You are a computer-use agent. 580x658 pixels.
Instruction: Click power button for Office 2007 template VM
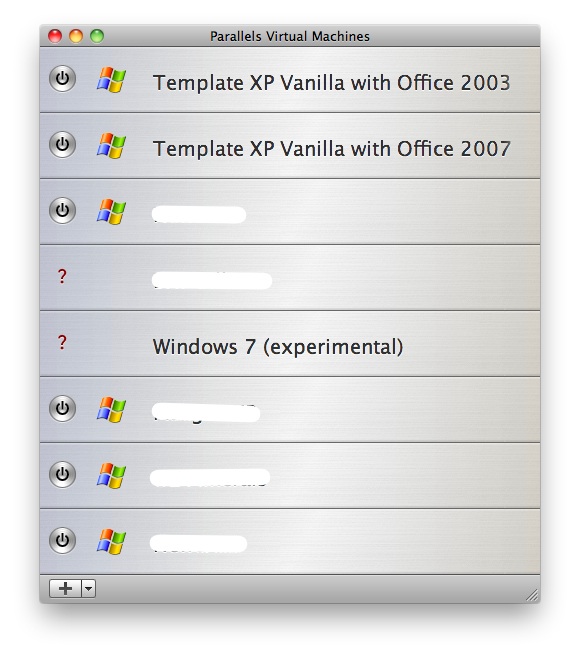click(x=63, y=144)
